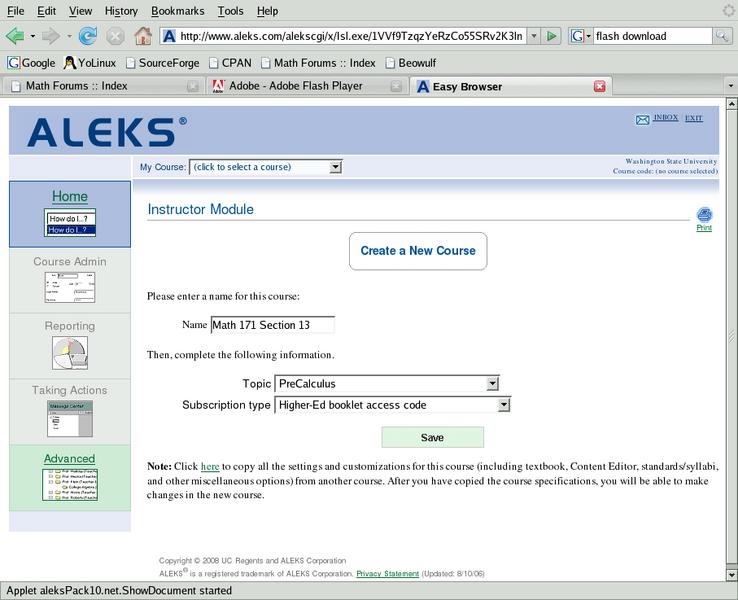This screenshot has height=600, width=738.
Task: Open the Course Admin thumbnail
Action: [70, 287]
